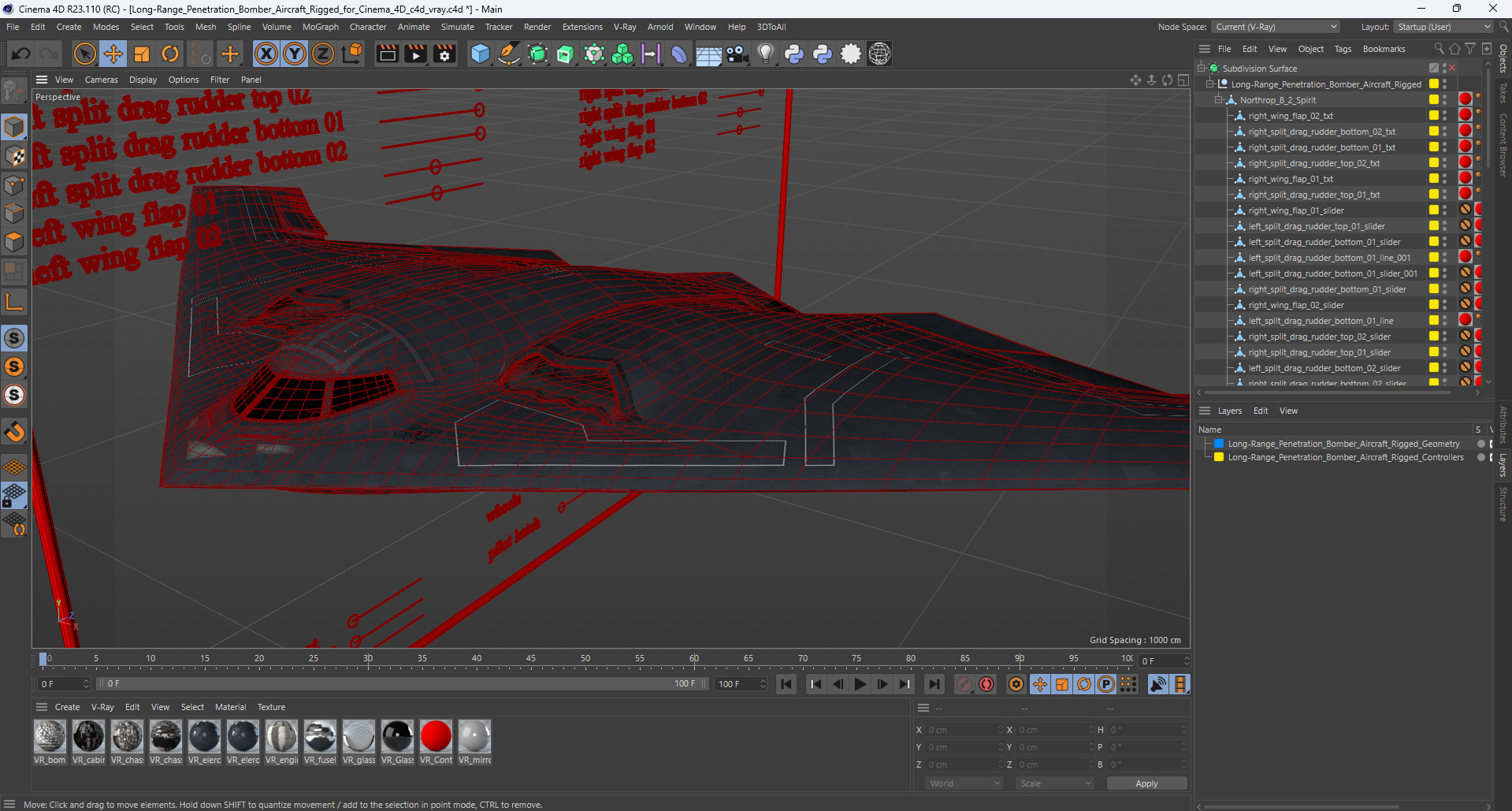Toggle solo for Geometry layer

point(1481,444)
